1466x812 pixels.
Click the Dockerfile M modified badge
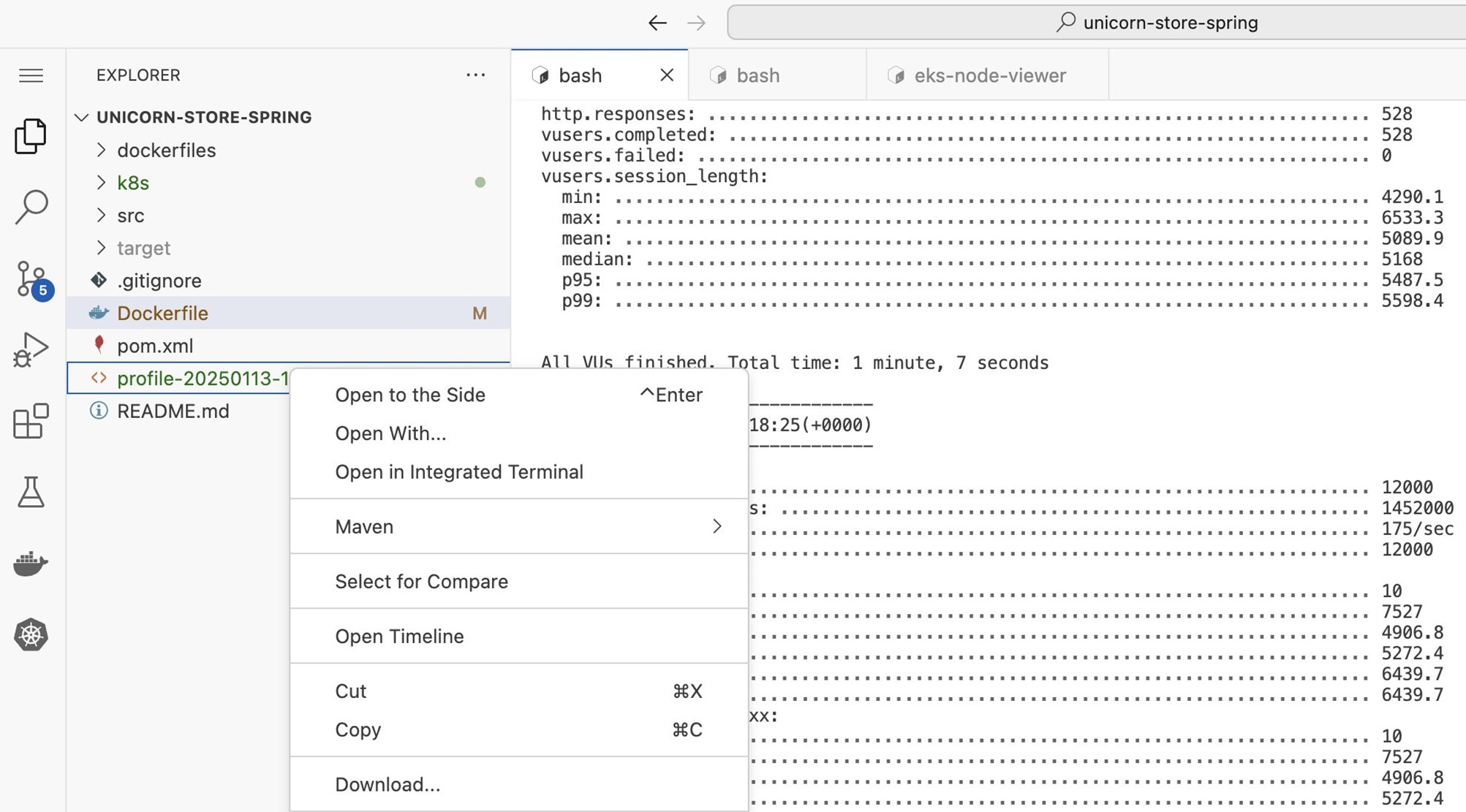click(480, 313)
